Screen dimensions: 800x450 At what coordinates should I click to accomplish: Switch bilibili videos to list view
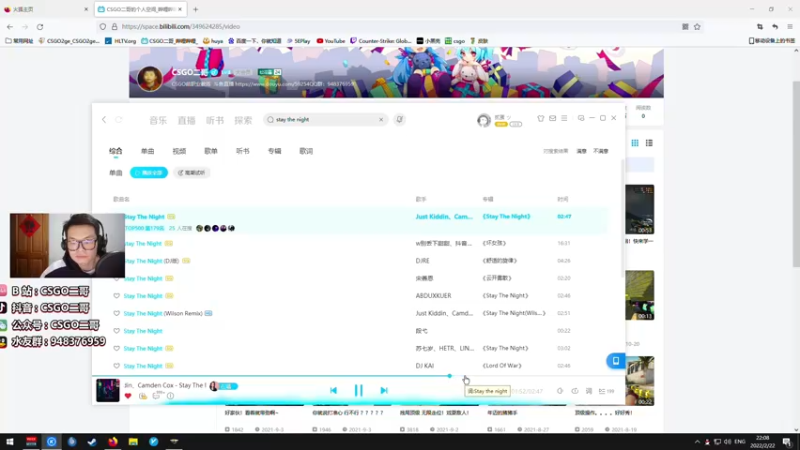click(x=649, y=143)
